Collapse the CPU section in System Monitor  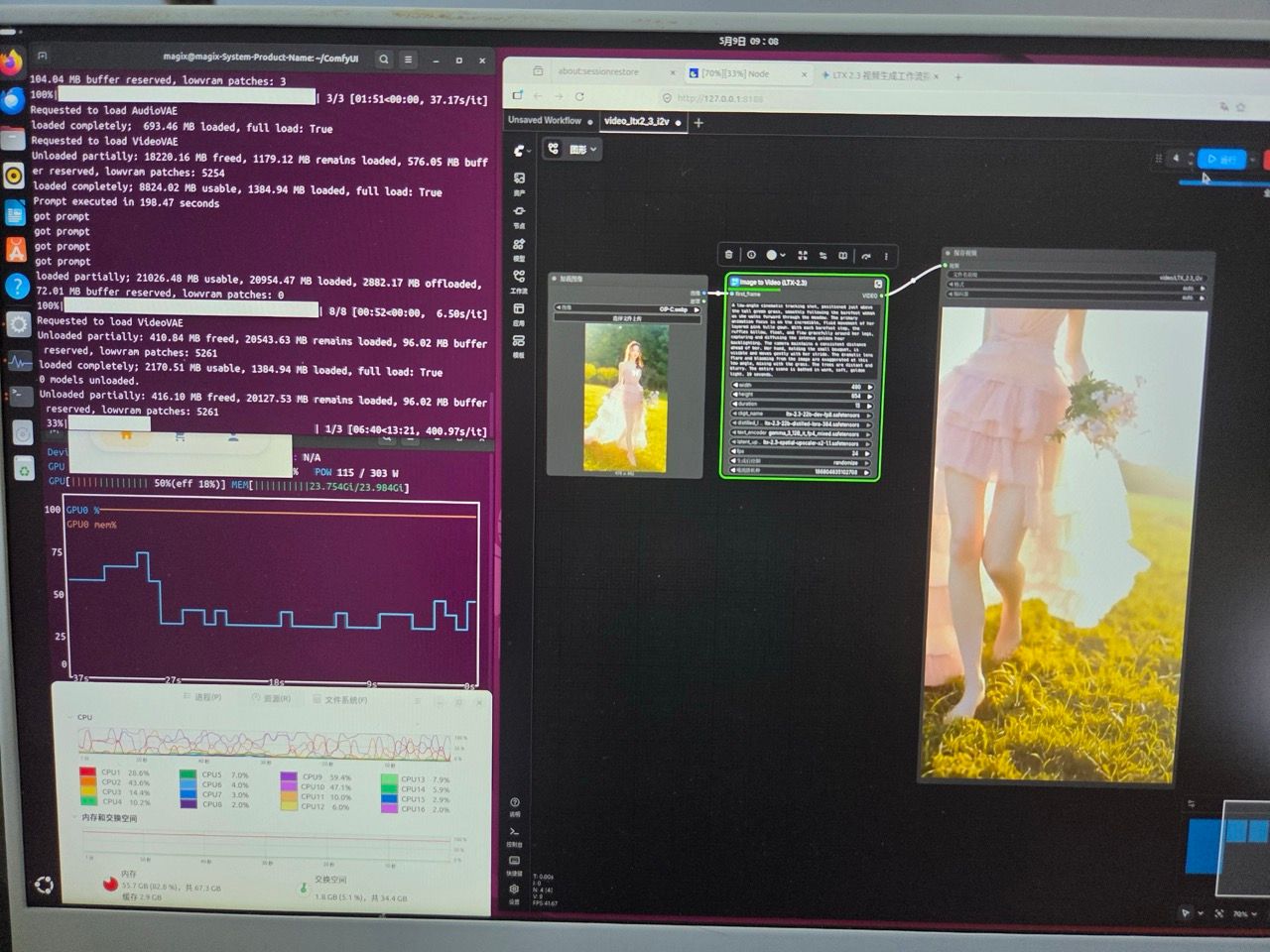tap(69, 717)
